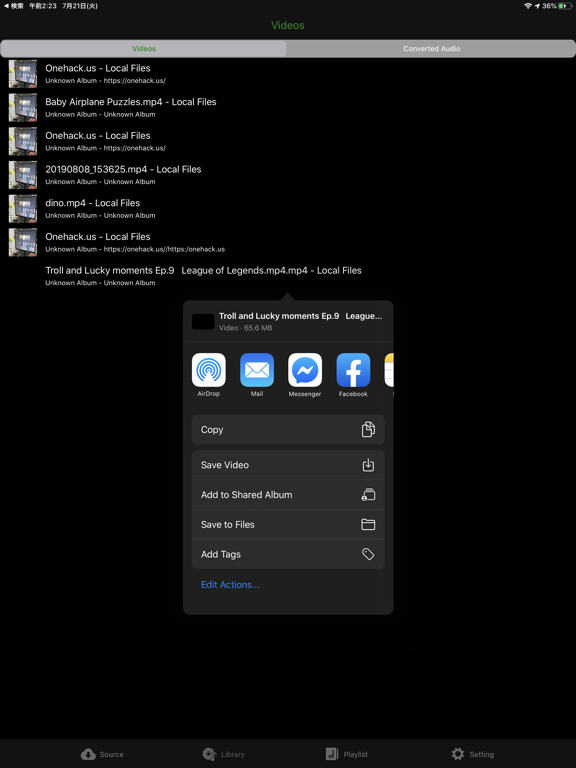Tap the AirDrop share icon
This screenshot has width=576, height=768.
[209, 370]
